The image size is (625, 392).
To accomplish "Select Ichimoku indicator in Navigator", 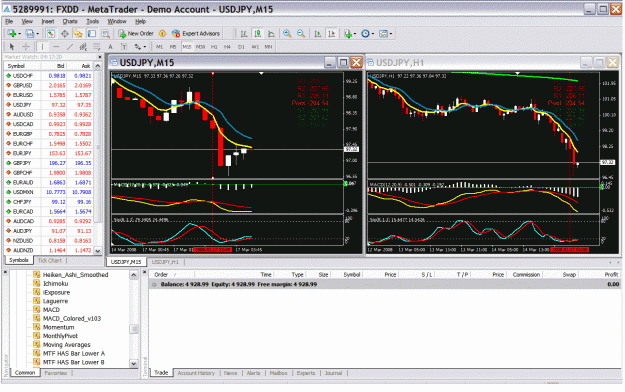I will point(55,284).
